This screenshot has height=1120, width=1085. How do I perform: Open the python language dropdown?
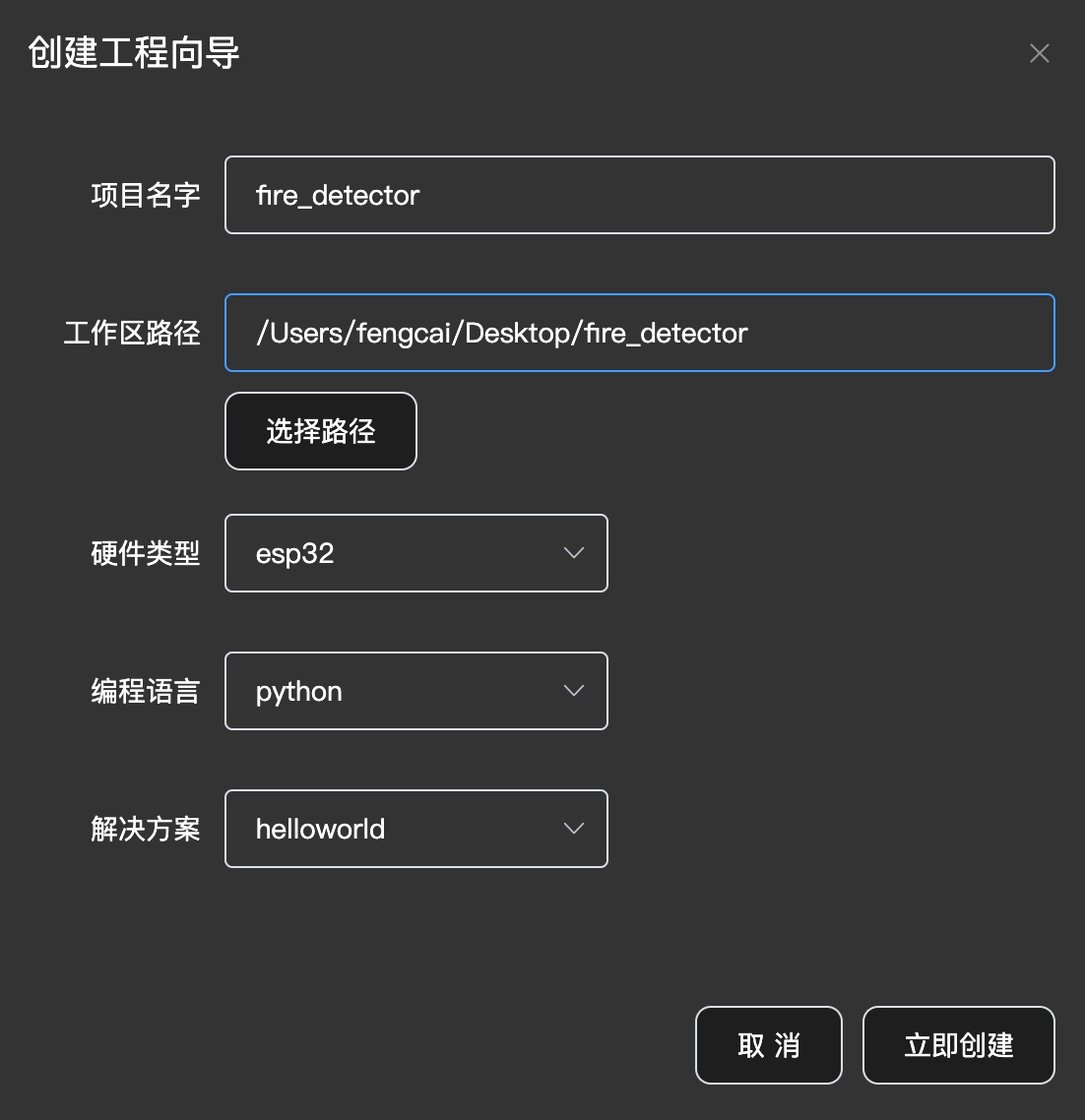coord(415,691)
